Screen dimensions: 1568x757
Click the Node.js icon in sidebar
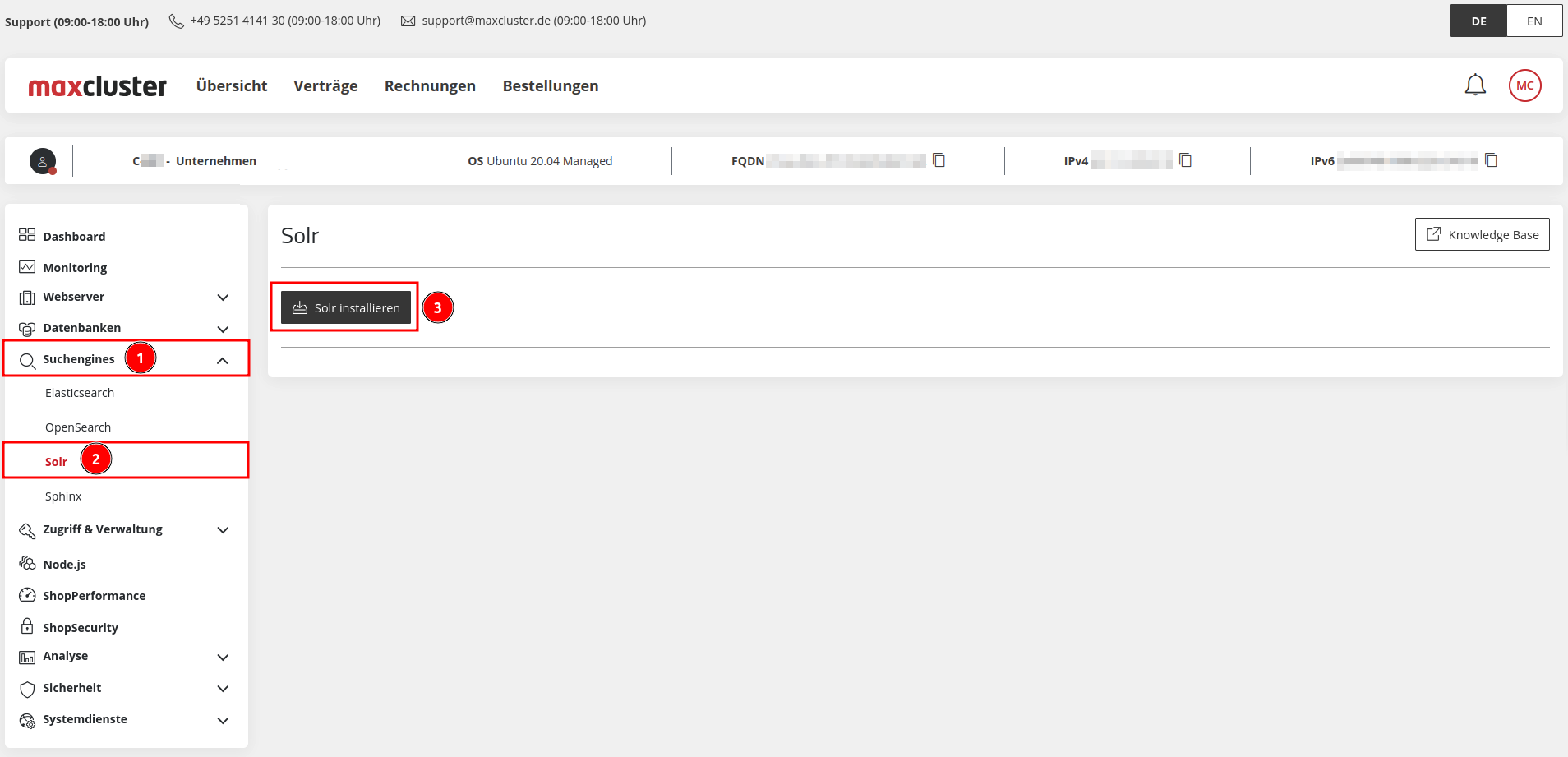point(27,564)
